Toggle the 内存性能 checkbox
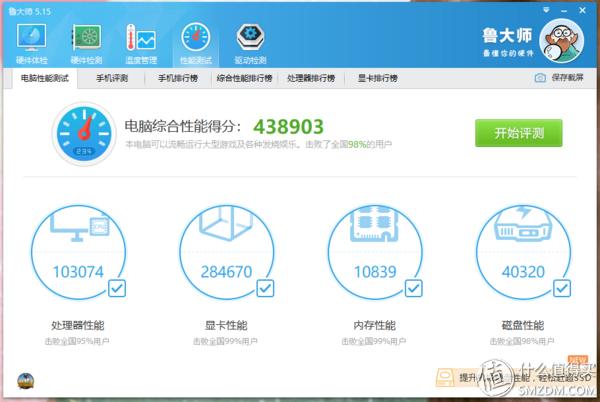The image size is (600, 402). click(414, 288)
